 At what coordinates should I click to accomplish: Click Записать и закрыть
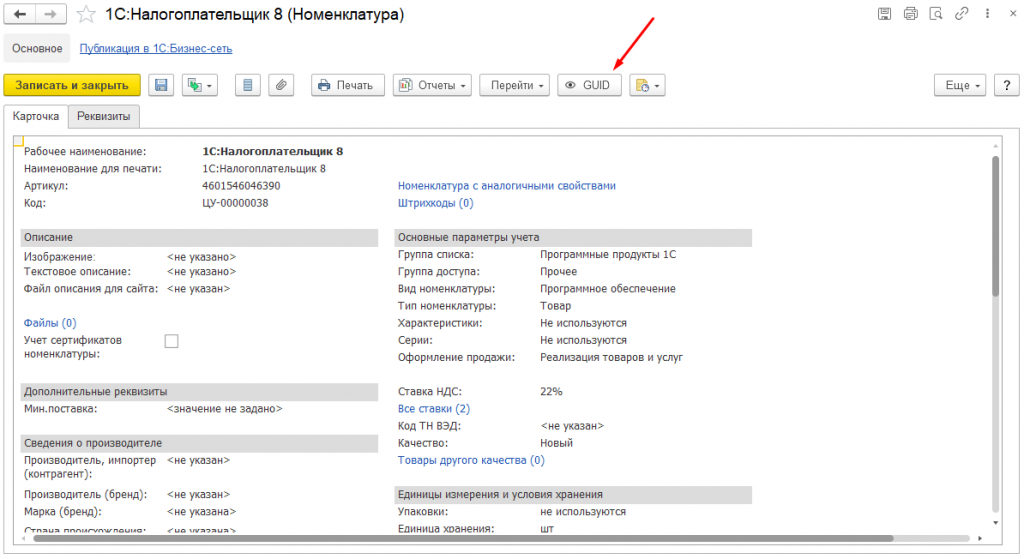(72, 86)
